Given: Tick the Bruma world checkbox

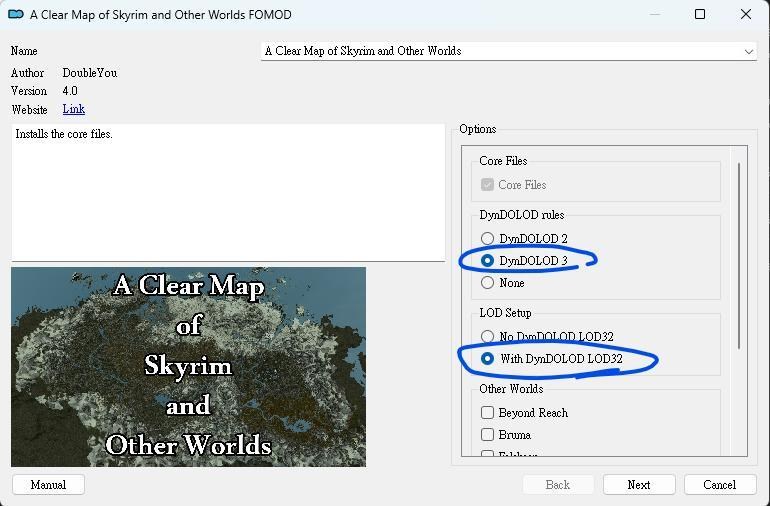Looking at the screenshot, I should click(x=487, y=435).
